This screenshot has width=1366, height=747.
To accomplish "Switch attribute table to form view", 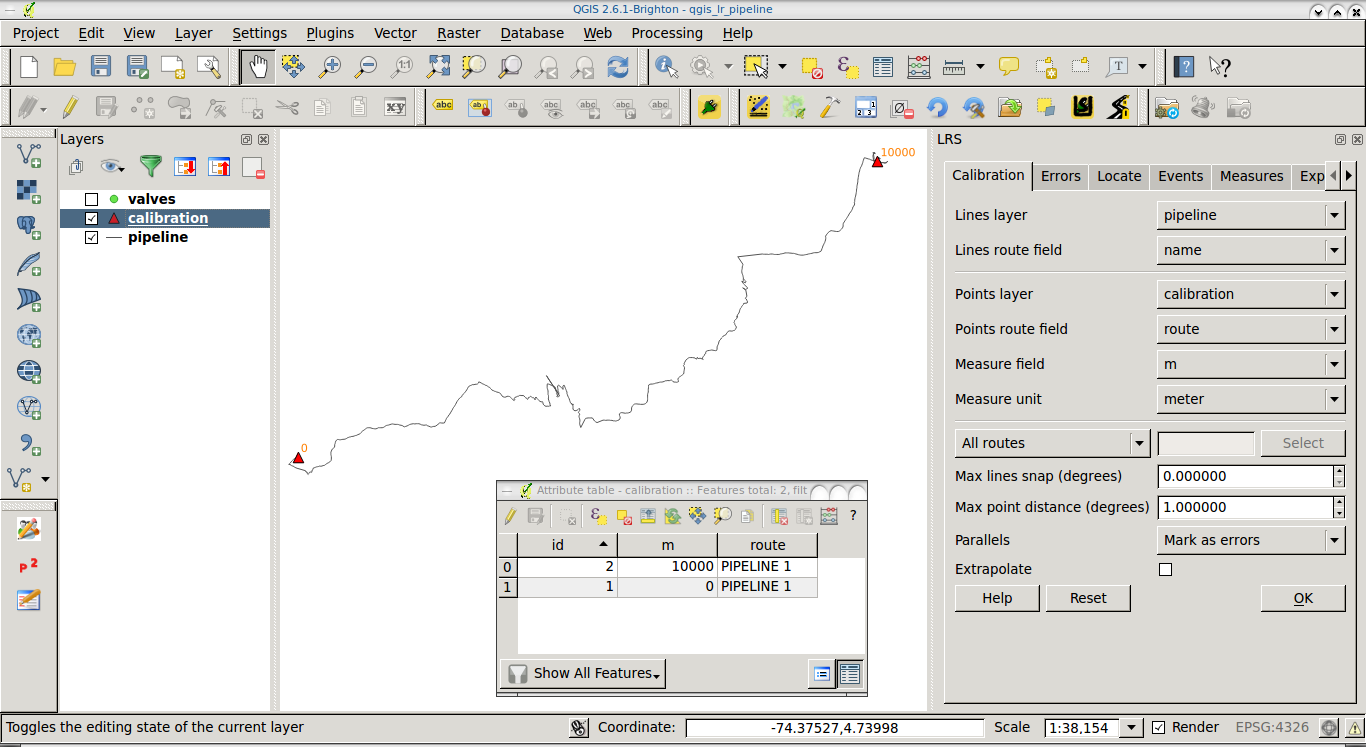I will tap(822, 674).
